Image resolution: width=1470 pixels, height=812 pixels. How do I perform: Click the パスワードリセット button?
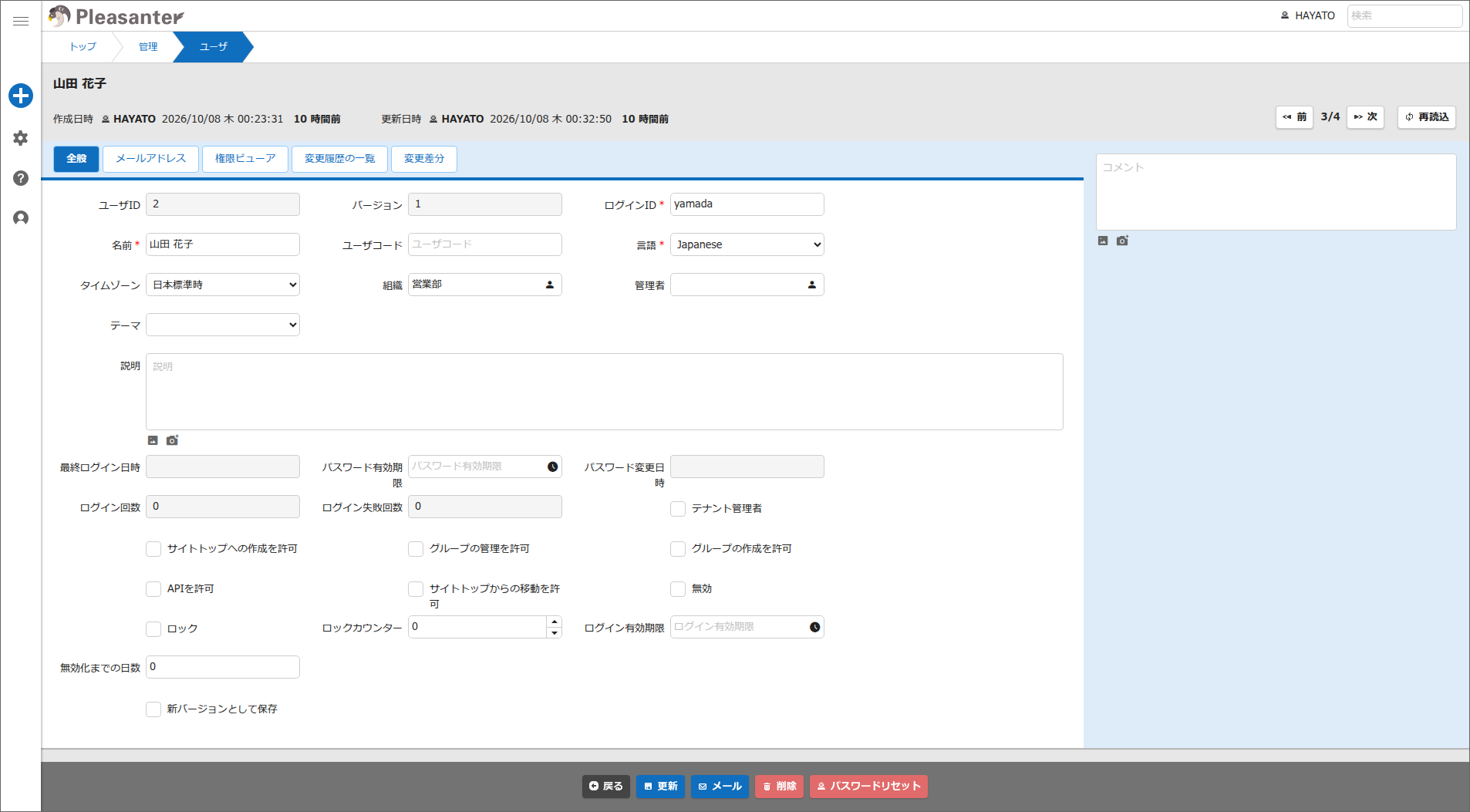coord(868,787)
